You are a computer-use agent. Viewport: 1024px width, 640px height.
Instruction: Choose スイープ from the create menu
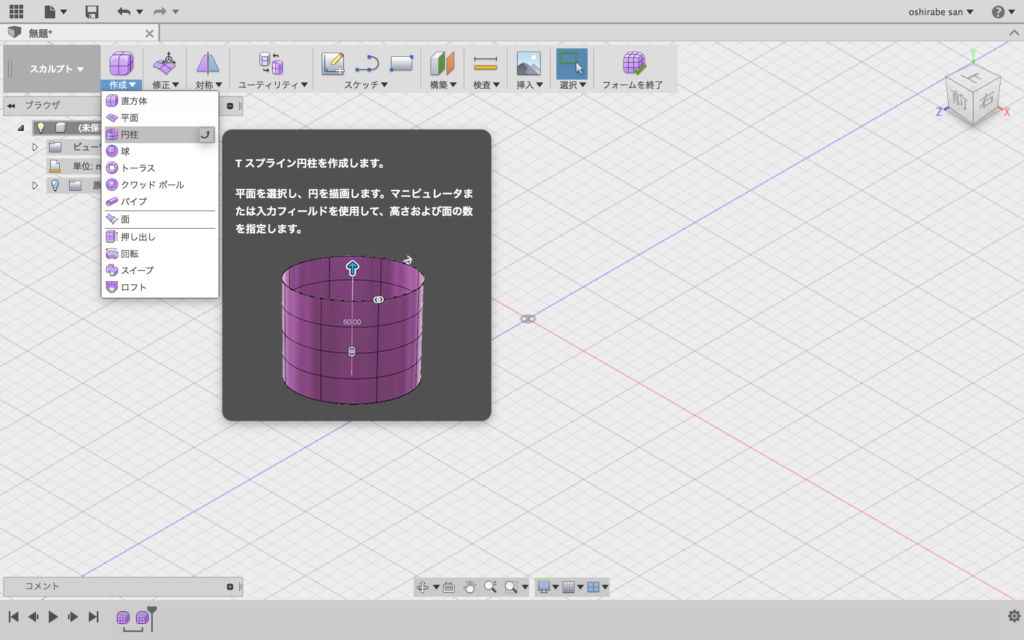click(160, 270)
